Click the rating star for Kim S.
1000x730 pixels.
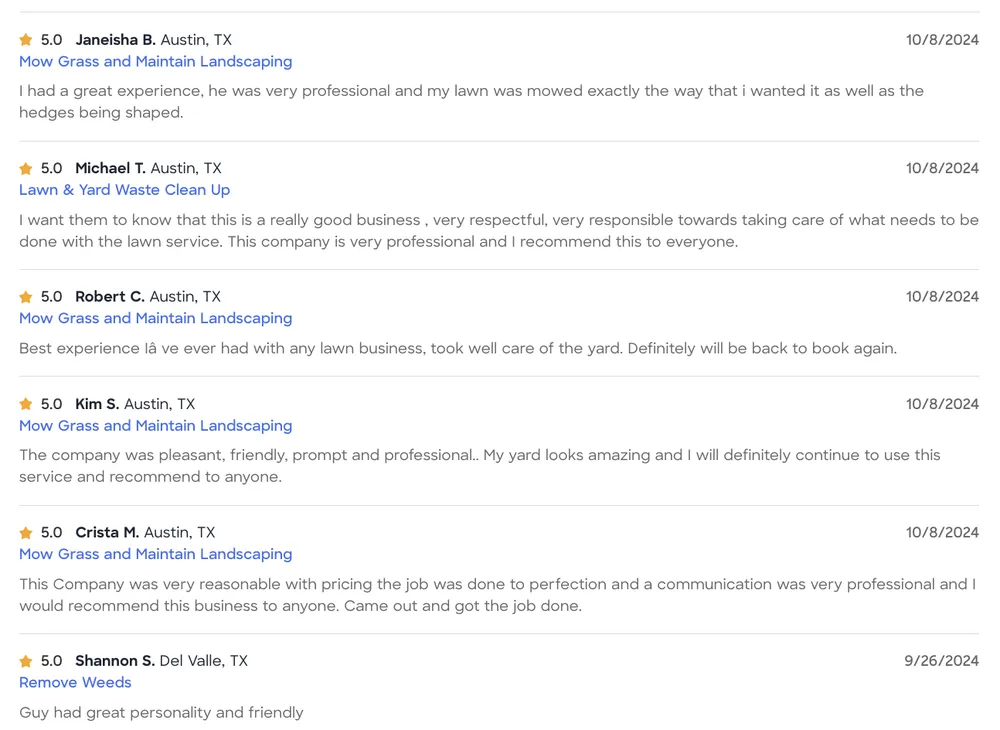(x=26, y=405)
